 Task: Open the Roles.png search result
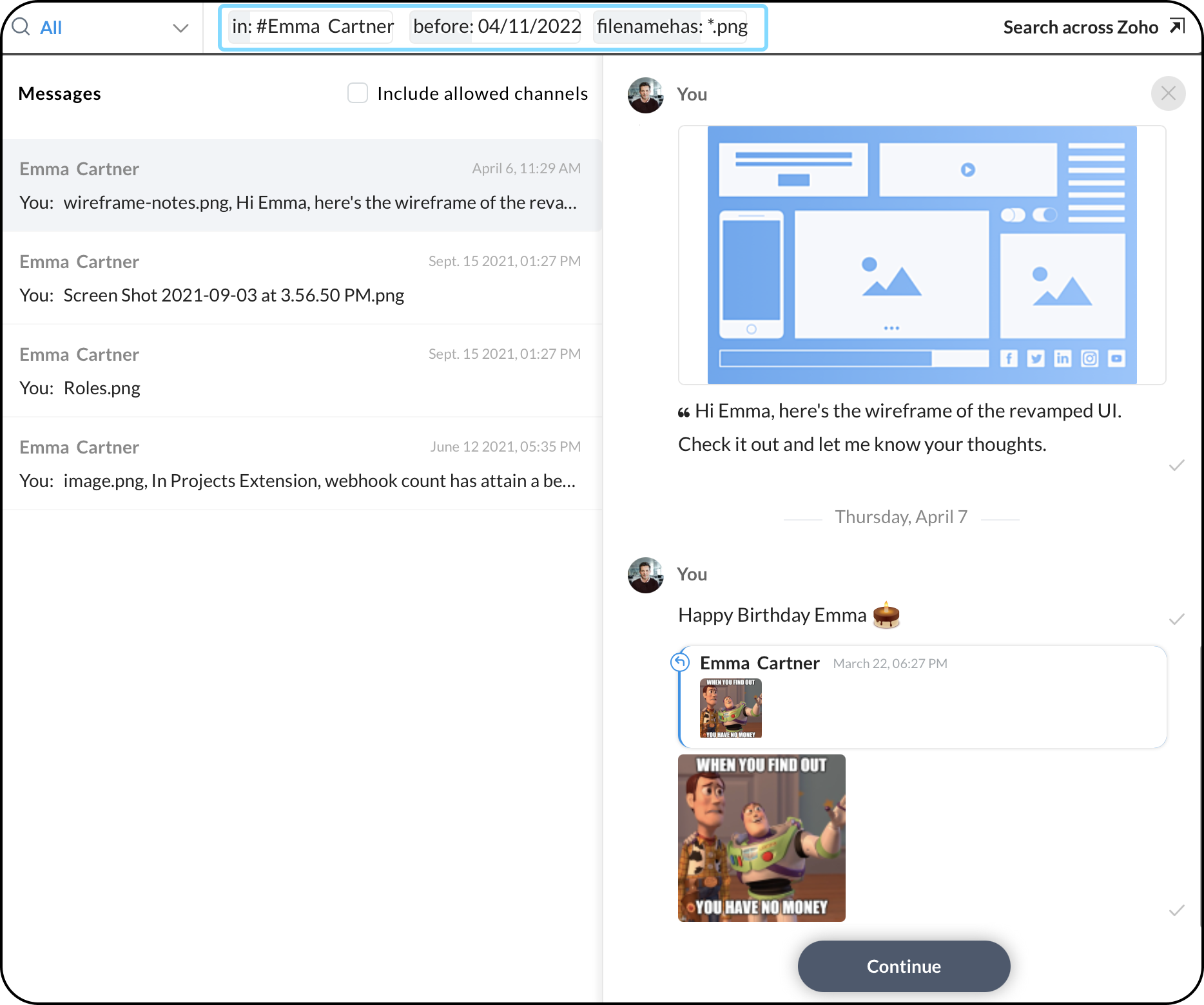(302, 371)
